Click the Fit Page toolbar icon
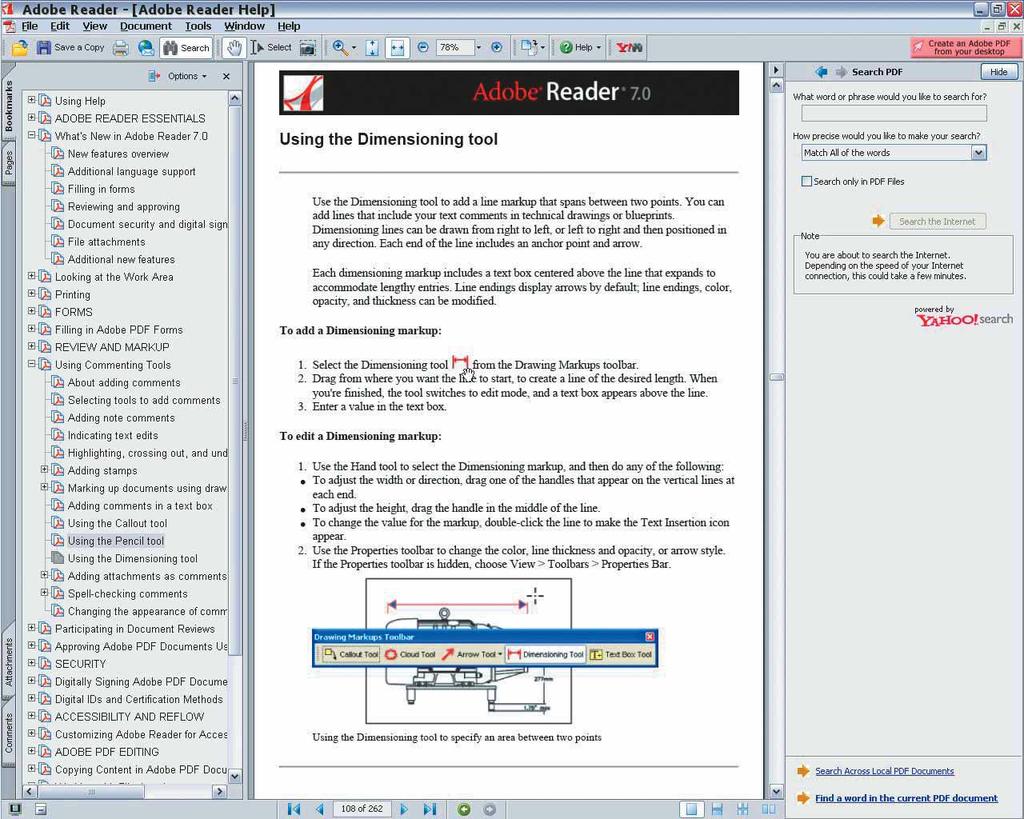This screenshot has height=819, width=1024. coord(372,47)
